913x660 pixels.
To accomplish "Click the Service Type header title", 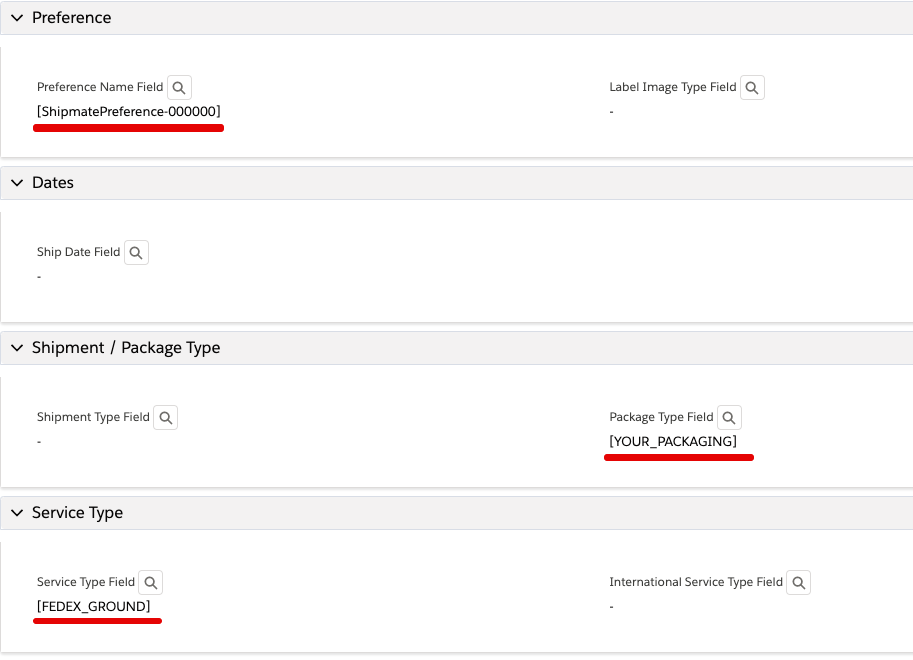I will (77, 513).
